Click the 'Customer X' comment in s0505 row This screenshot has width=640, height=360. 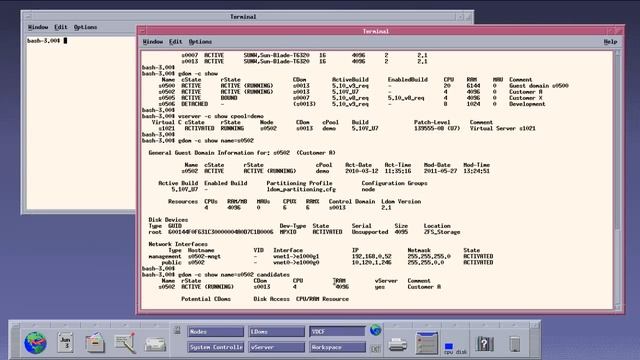click(x=526, y=98)
